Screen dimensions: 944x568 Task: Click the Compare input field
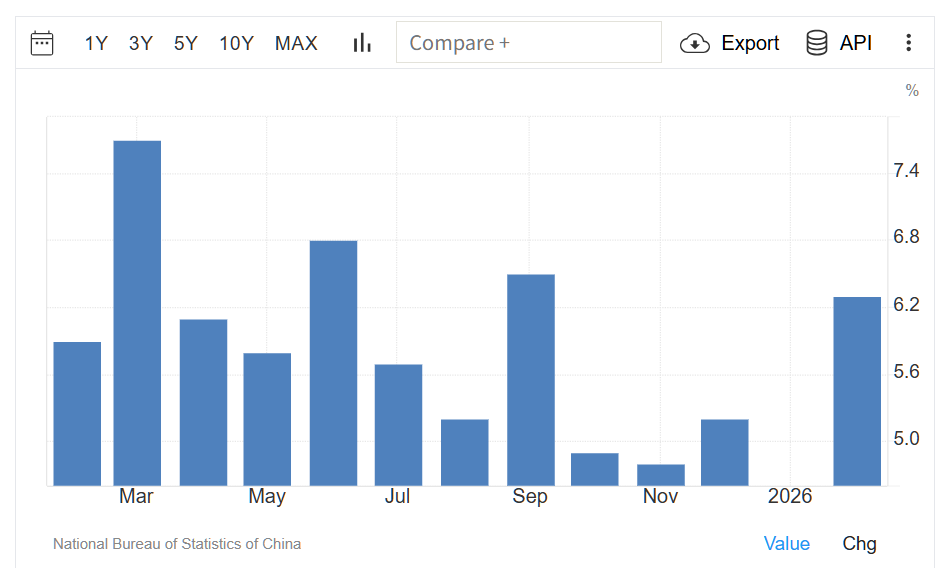(528, 43)
